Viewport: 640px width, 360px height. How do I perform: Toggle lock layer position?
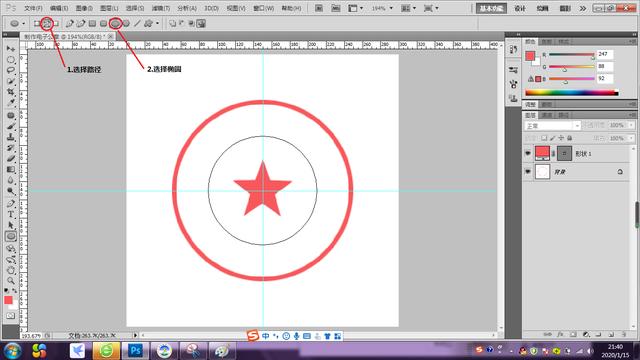coord(561,138)
